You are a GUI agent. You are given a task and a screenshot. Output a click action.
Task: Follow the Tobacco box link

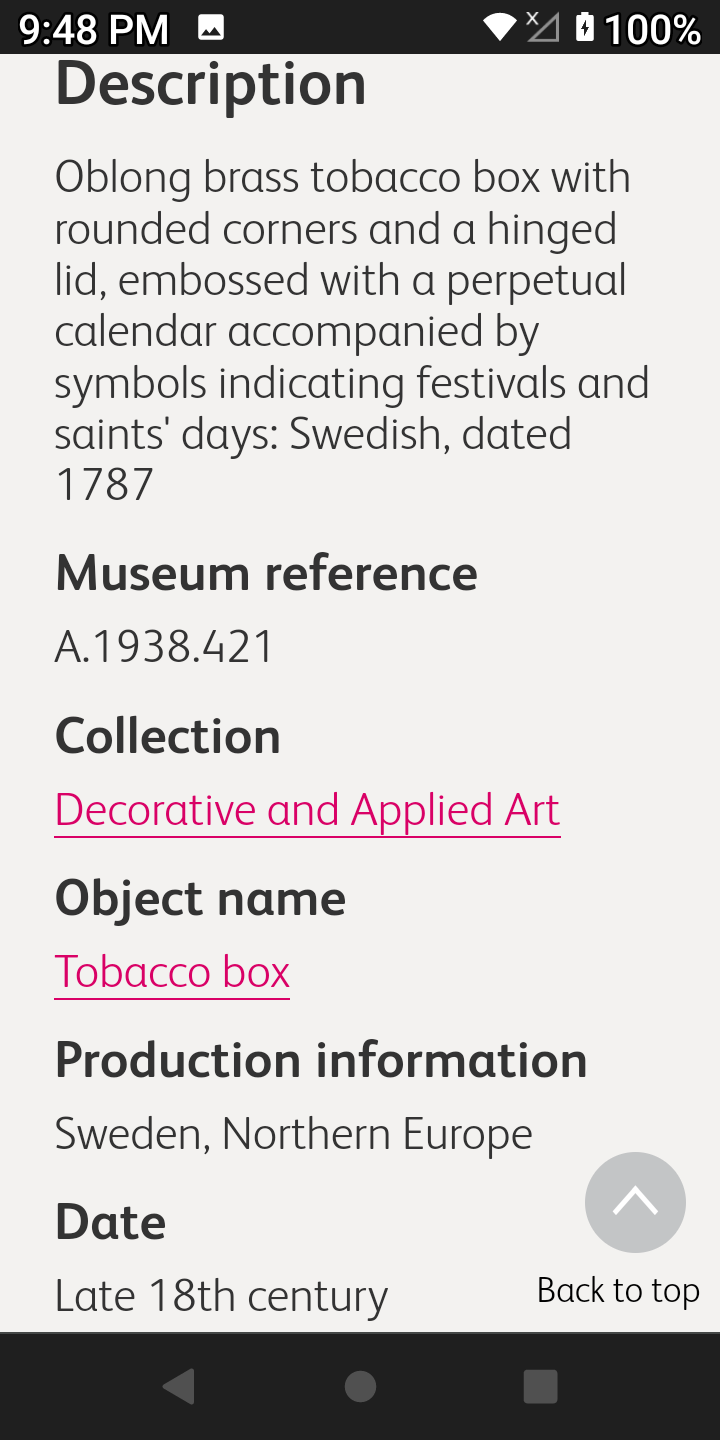172,972
